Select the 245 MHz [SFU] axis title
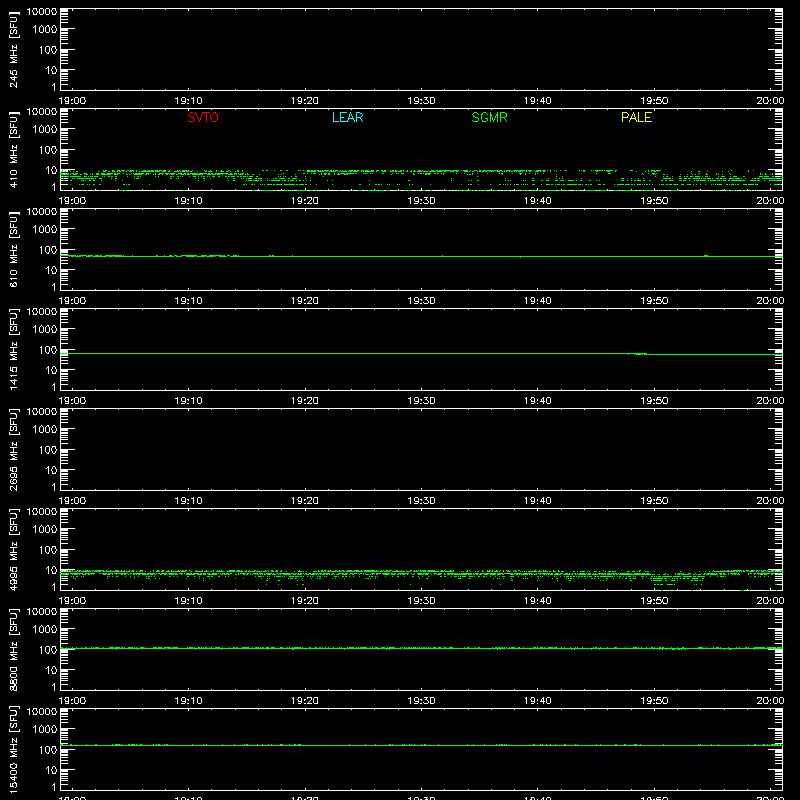This screenshot has width=800, height=800. (13, 50)
